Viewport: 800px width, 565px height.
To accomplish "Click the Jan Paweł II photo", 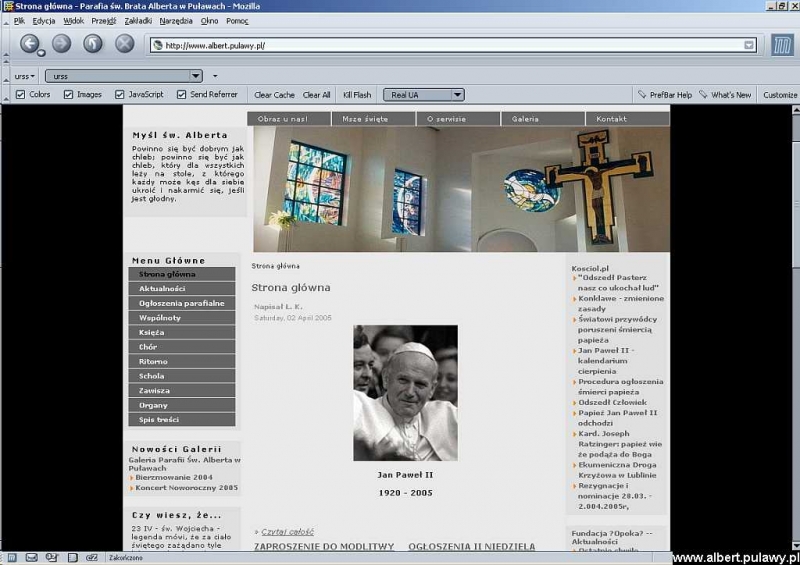I will point(406,393).
